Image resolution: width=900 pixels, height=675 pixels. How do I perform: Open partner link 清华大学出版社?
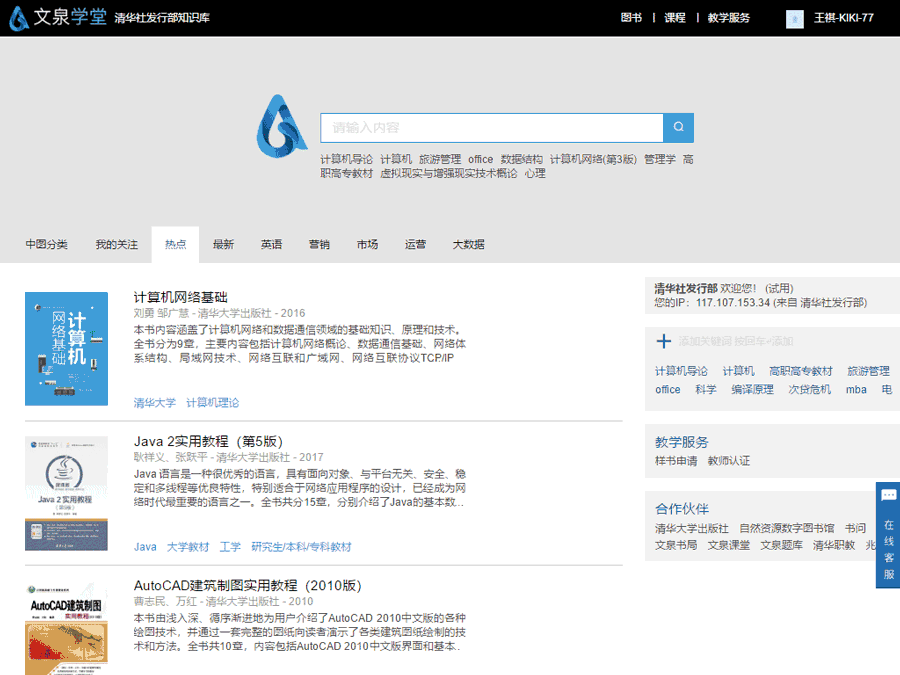pyautogui.click(x=692, y=529)
